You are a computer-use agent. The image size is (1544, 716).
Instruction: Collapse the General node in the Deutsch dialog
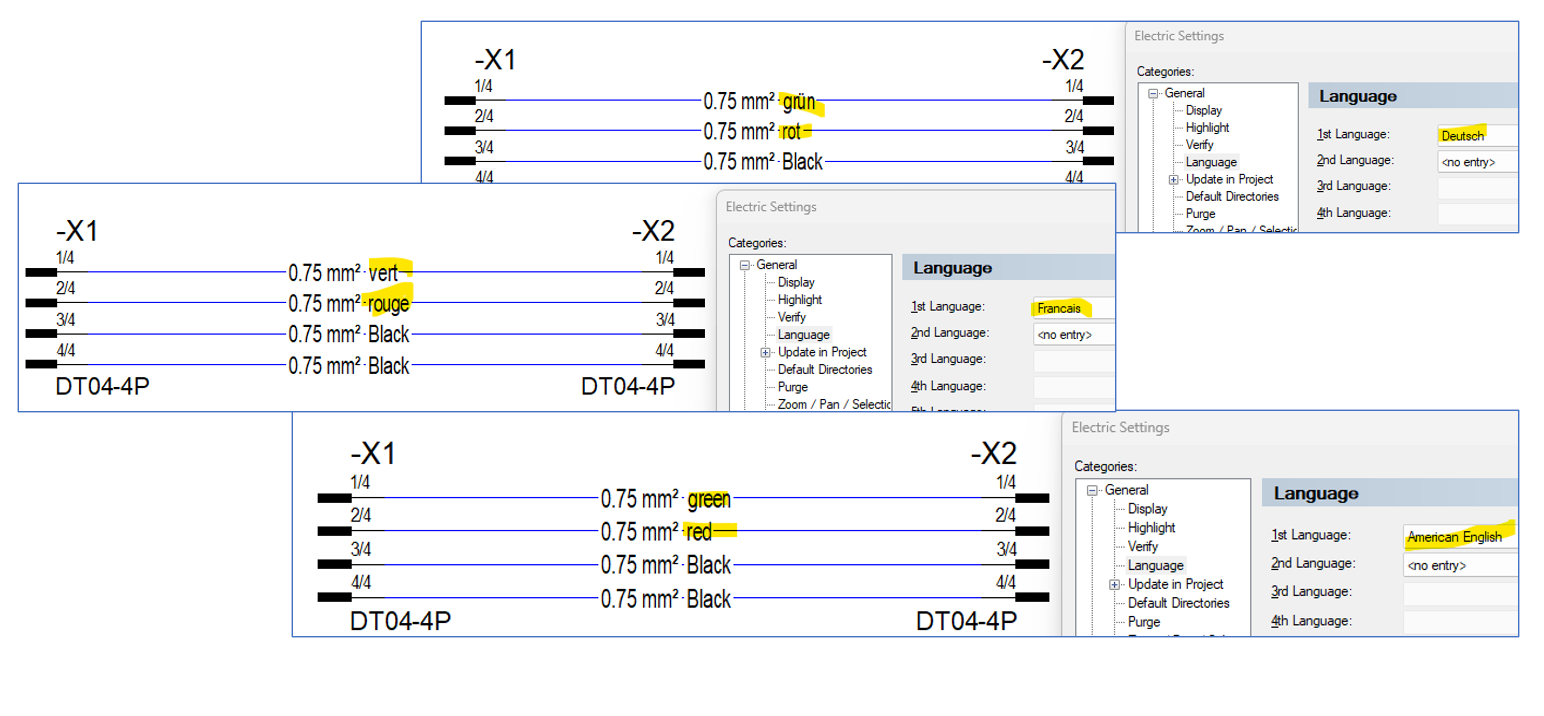1153,93
